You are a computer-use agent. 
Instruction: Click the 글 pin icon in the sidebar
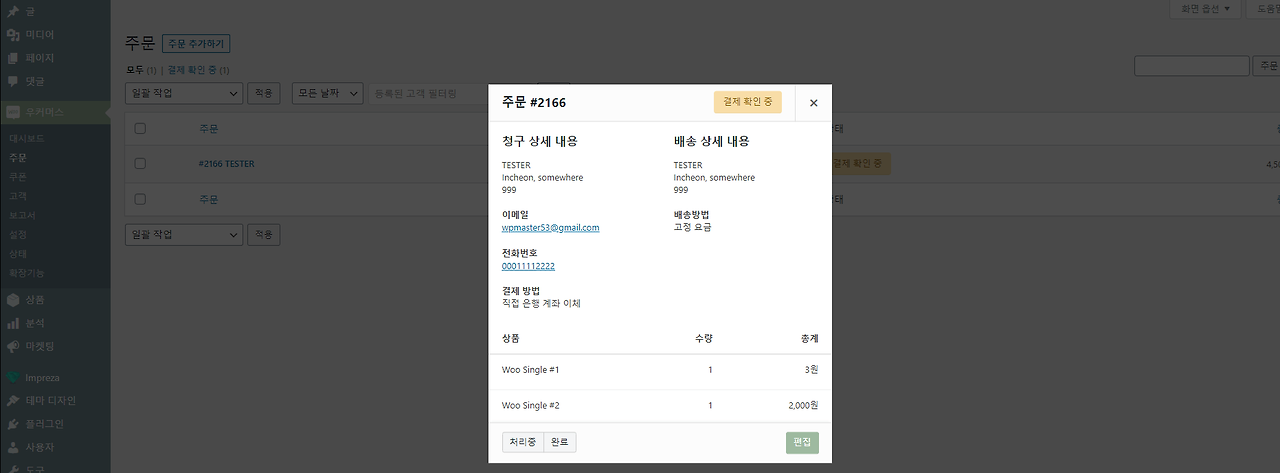point(13,10)
